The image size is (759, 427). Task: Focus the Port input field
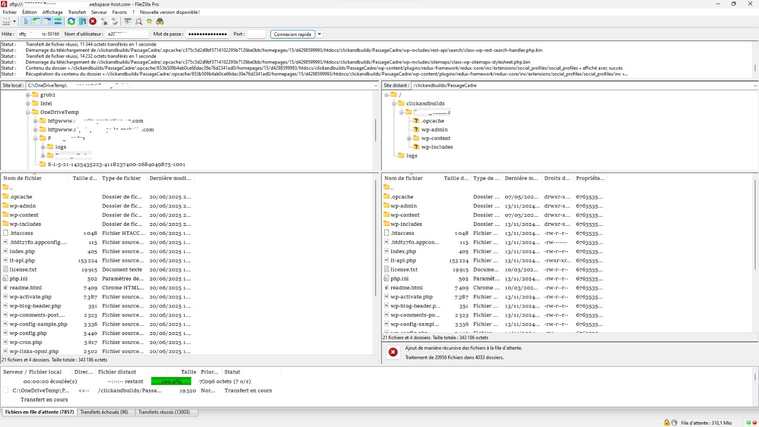click(x=256, y=34)
